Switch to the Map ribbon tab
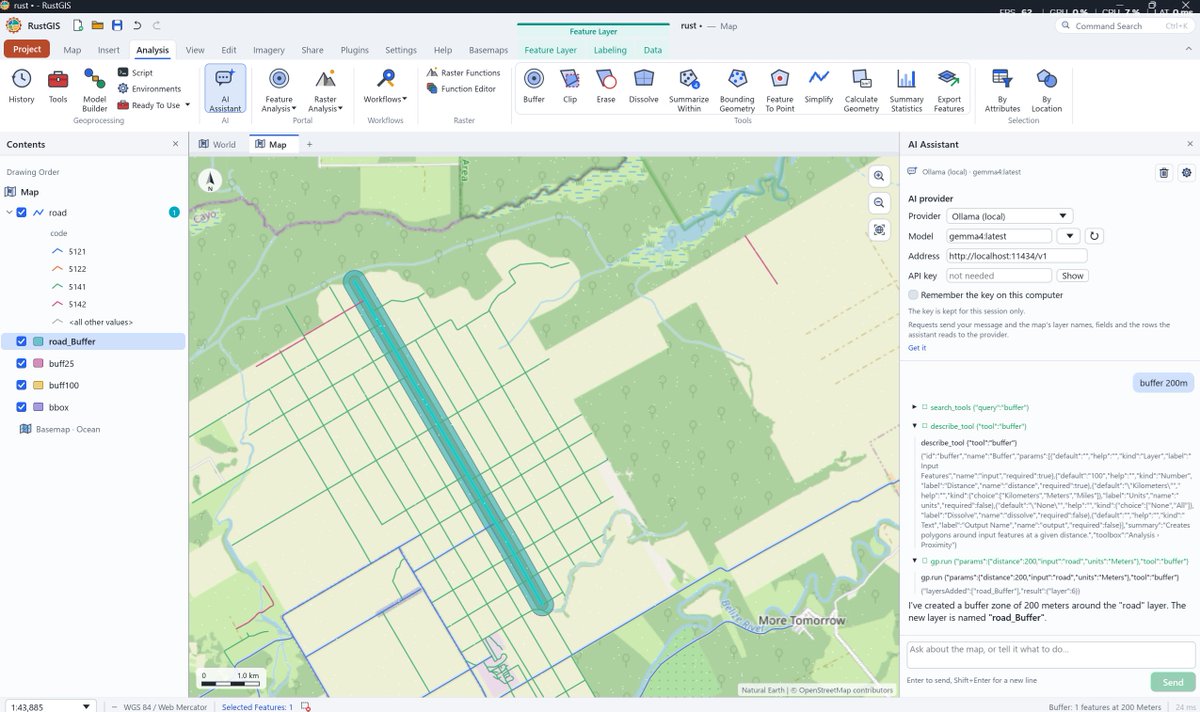The image size is (1200, 712). tap(72, 49)
